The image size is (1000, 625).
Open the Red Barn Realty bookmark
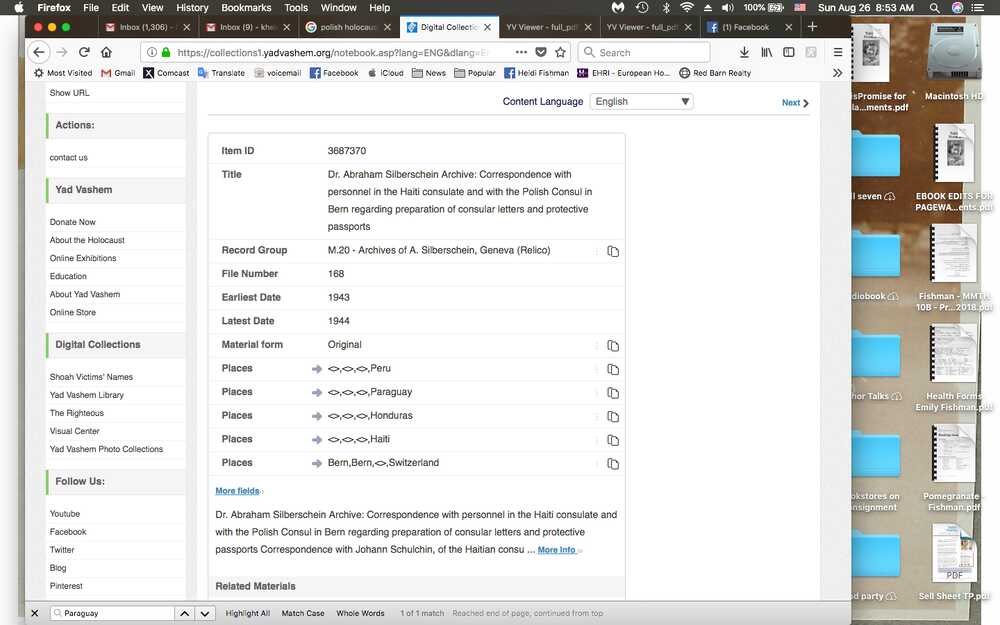[715, 73]
